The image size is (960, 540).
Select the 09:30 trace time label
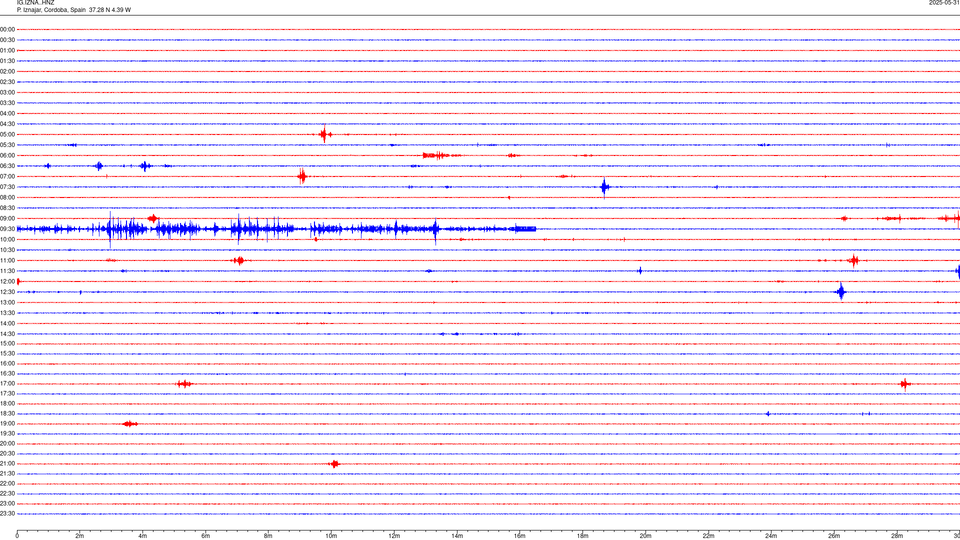[x=7, y=229]
